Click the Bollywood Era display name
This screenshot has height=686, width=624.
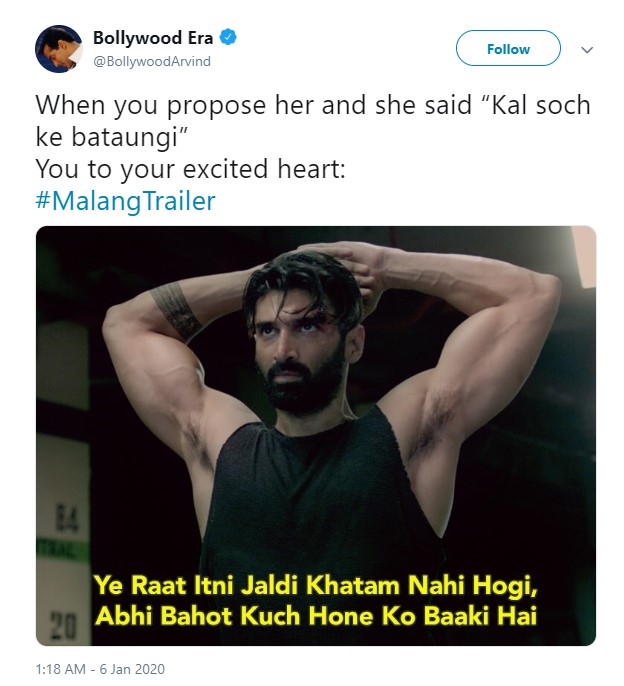point(153,38)
